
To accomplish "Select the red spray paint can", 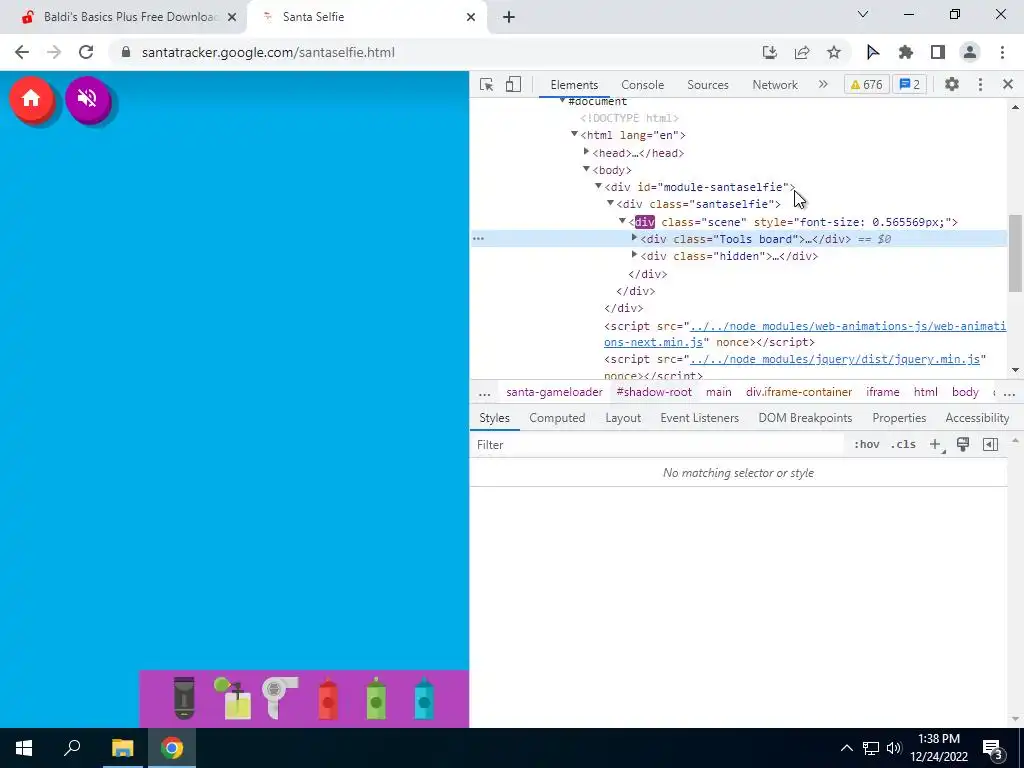I will pos(328,699).
